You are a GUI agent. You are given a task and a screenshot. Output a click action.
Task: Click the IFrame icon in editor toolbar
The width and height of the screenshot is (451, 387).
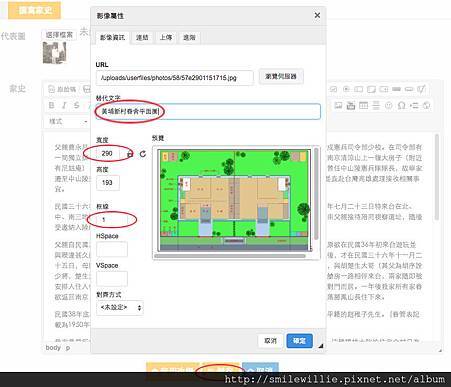426,106
